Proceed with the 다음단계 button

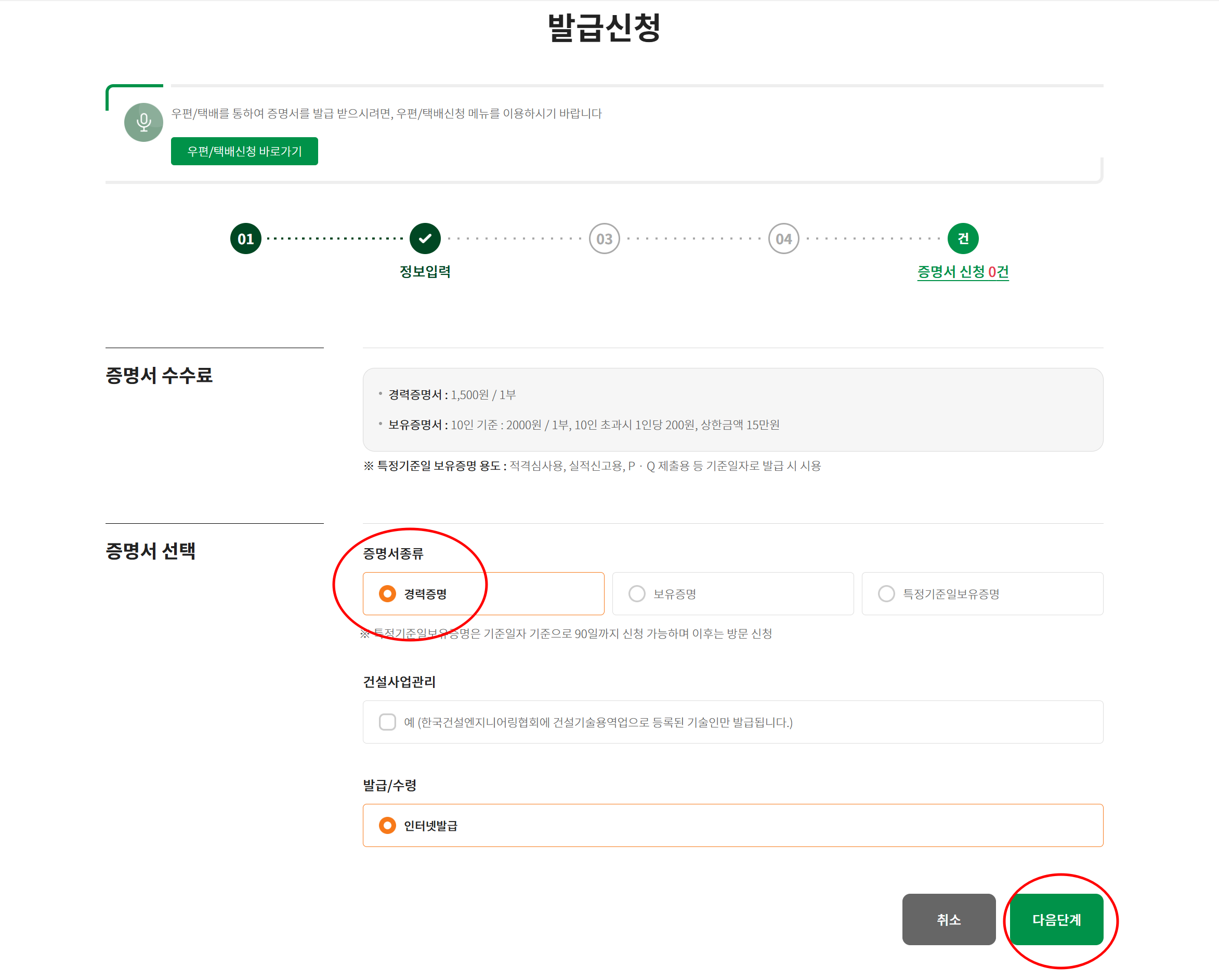pos(1056,919)
